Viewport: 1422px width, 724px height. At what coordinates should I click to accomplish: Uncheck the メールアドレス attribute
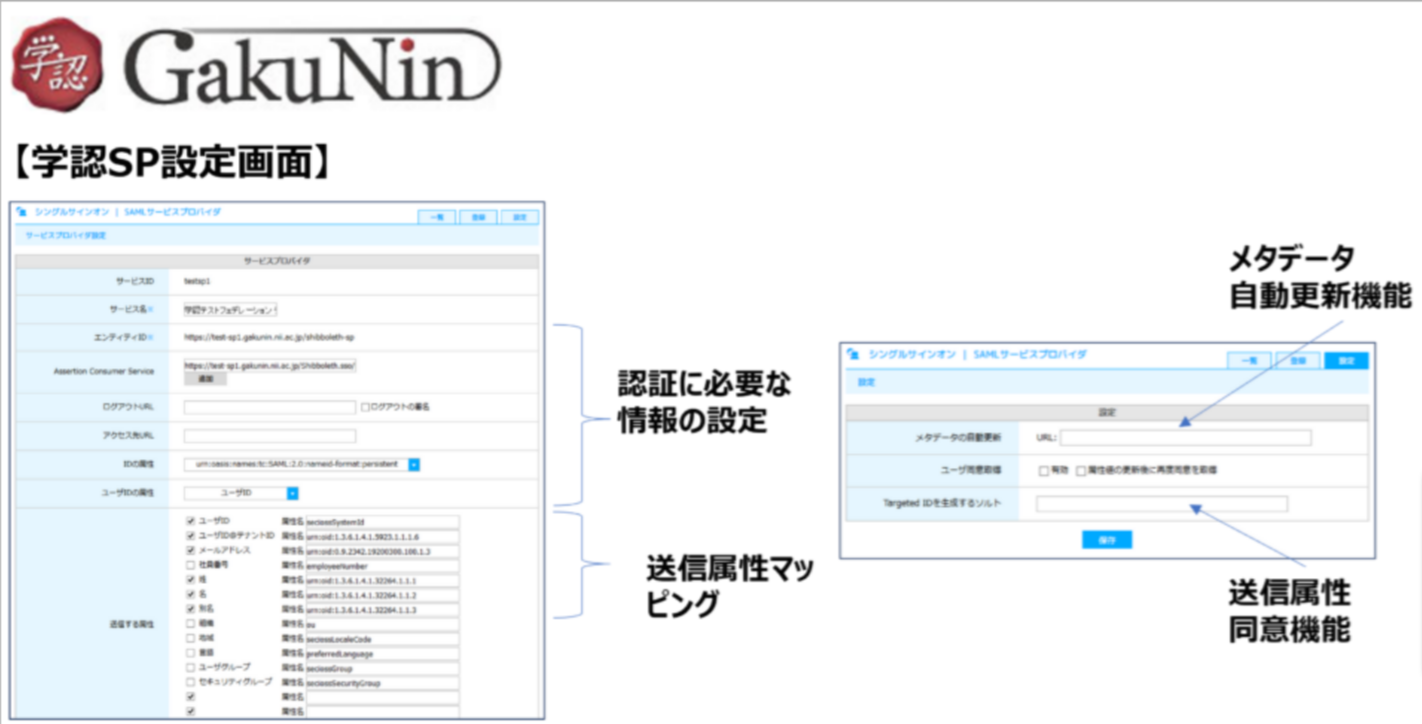click(190, 551)
